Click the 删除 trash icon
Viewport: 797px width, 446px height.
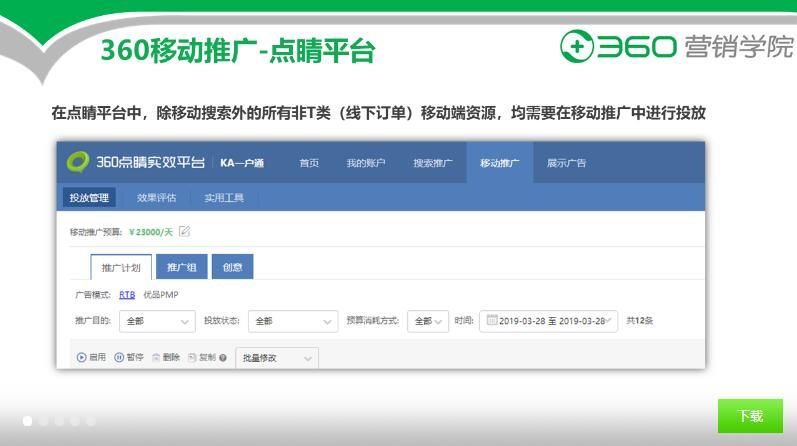tap(156, 358)
